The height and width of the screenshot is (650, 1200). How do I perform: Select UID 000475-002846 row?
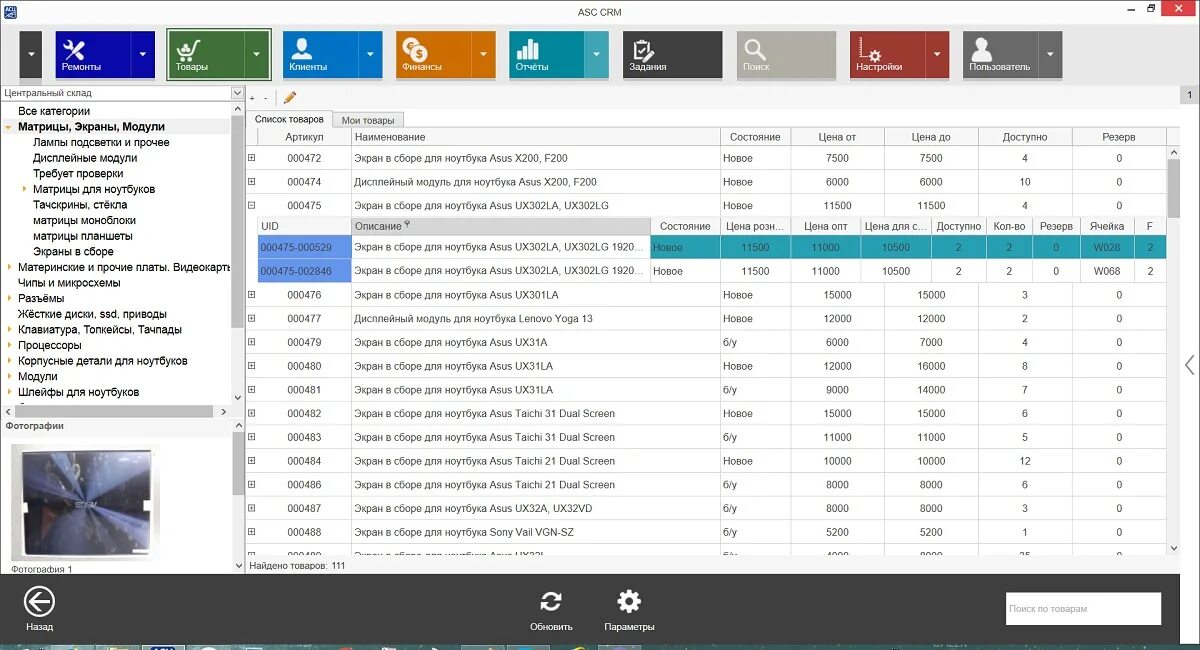coord(712,271)
